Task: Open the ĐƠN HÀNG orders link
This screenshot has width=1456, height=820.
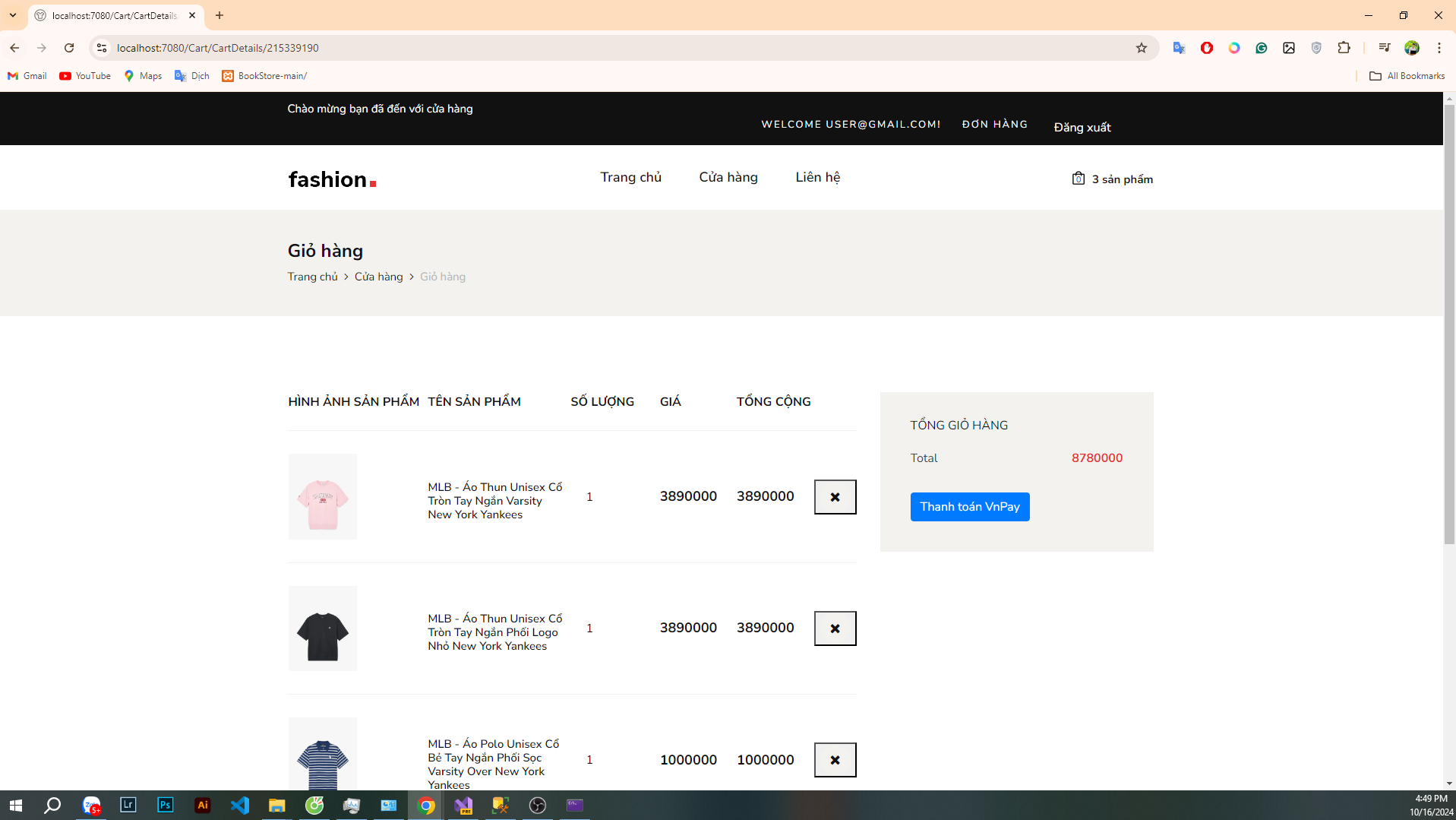Action: pyautogui.click(x=995, y=125)
